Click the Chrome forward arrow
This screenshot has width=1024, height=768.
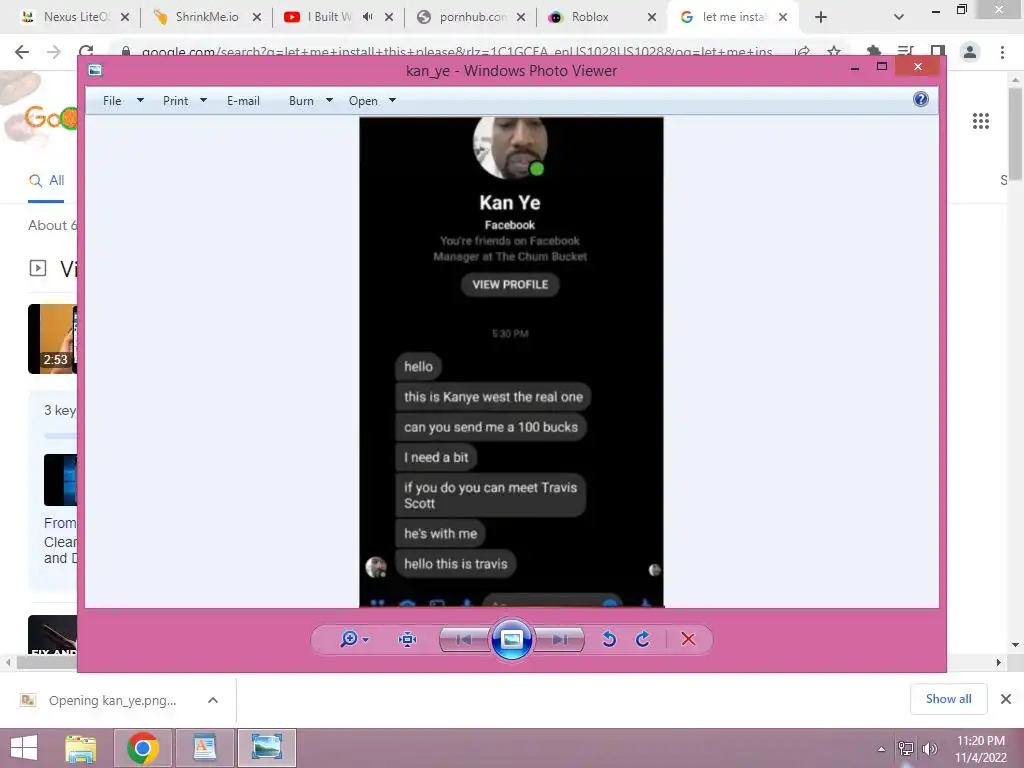tap(54, 52)
